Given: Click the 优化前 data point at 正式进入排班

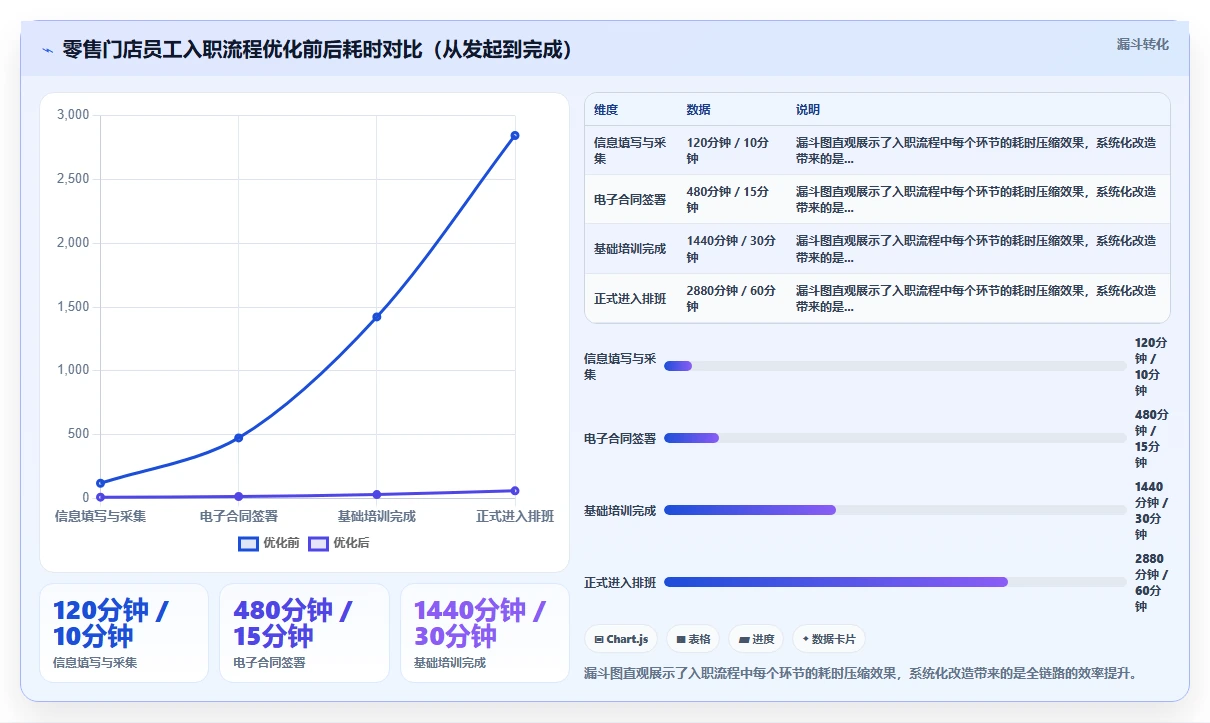Looking at the screenshot, I should tap(515, 135).
